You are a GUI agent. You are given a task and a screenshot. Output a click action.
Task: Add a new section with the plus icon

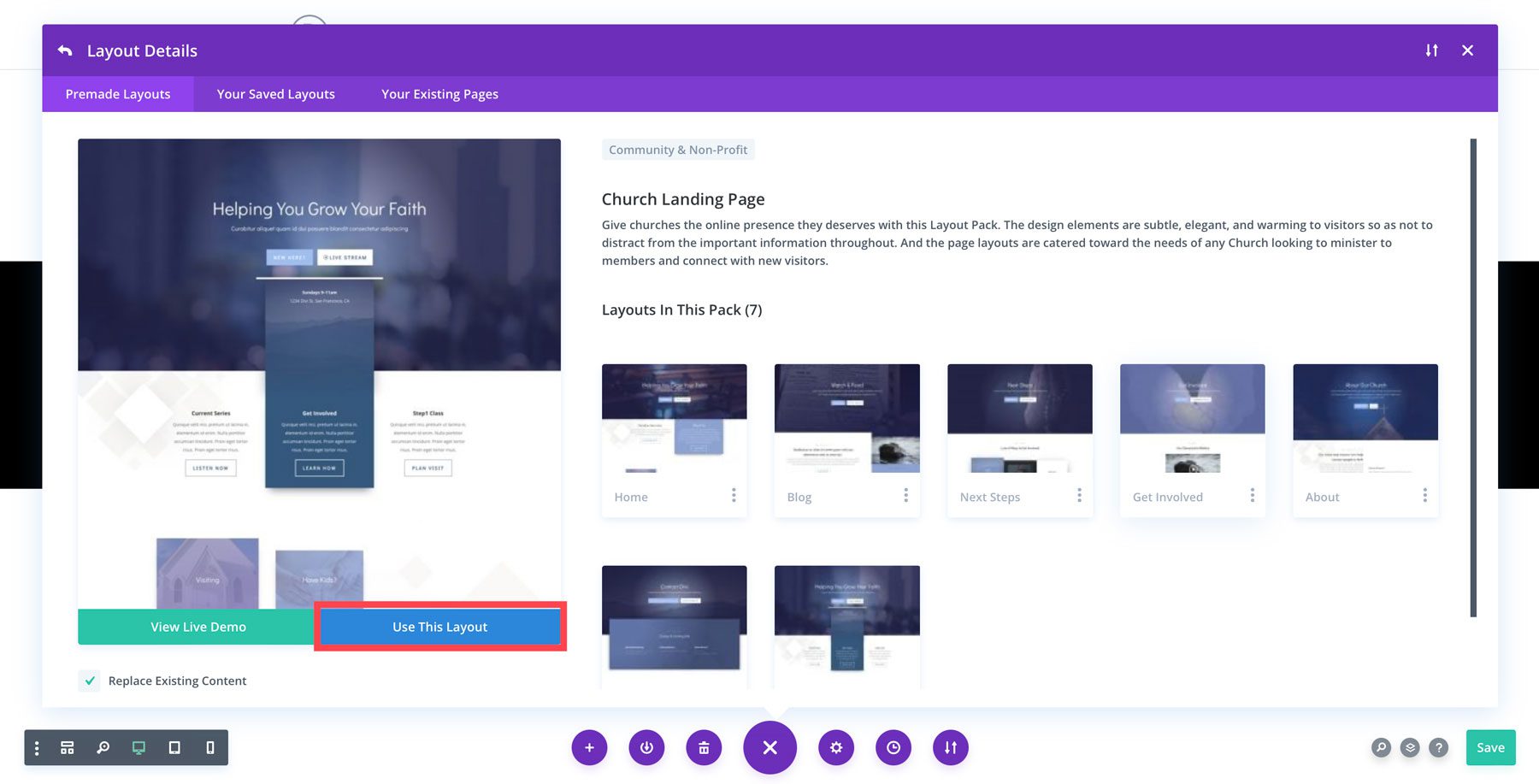589,746
